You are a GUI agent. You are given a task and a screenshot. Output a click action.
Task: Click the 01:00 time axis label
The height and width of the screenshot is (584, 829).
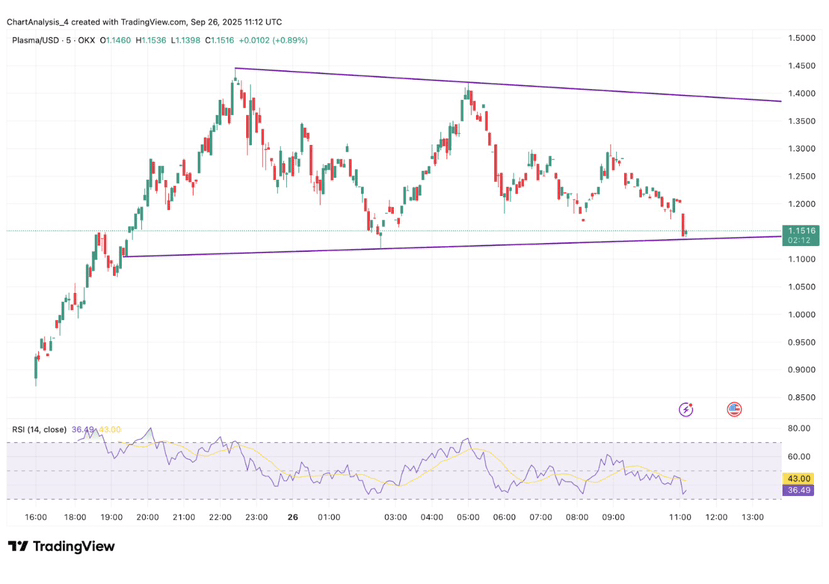pos(329,517)
